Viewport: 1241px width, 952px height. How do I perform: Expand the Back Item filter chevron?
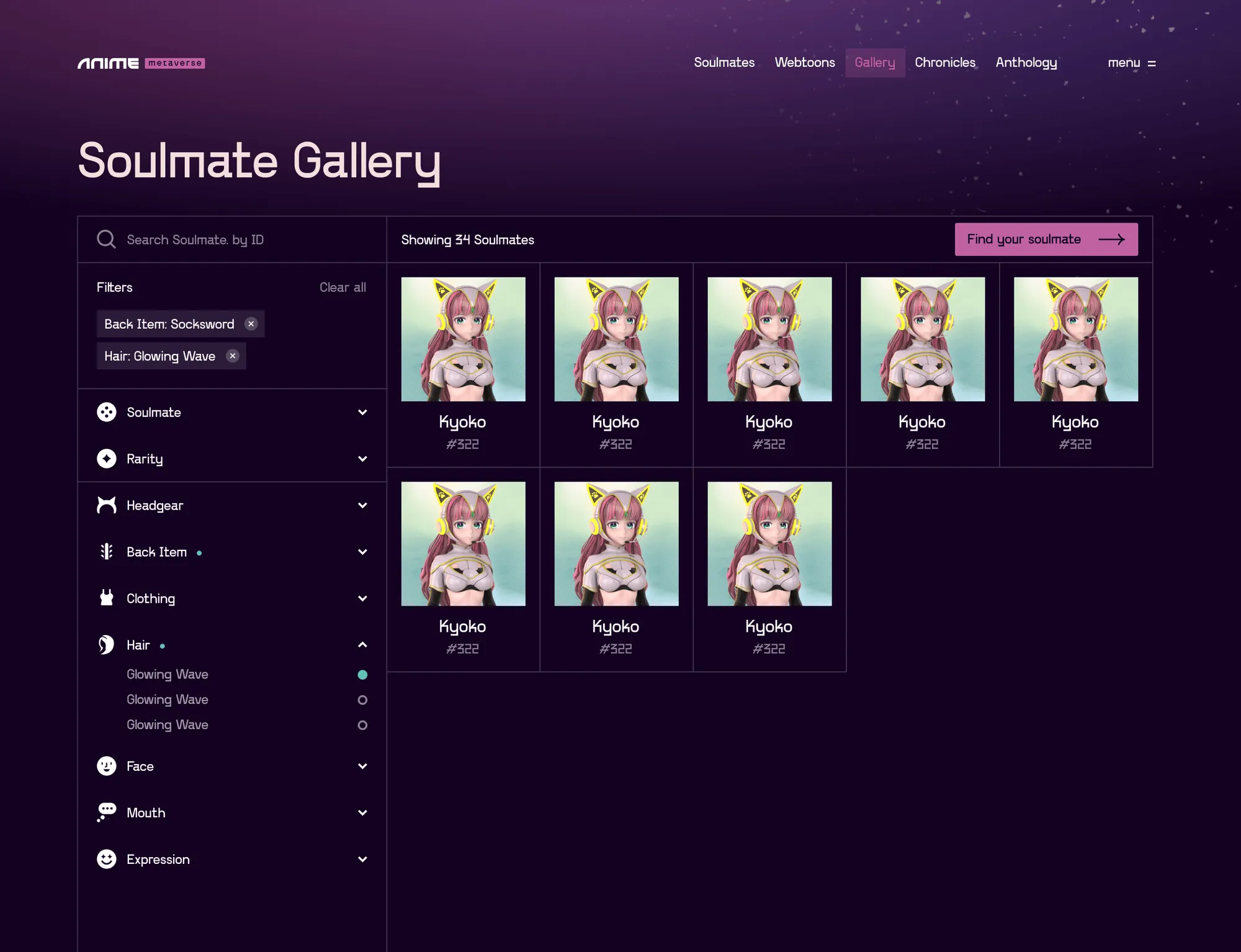[362, 552]
